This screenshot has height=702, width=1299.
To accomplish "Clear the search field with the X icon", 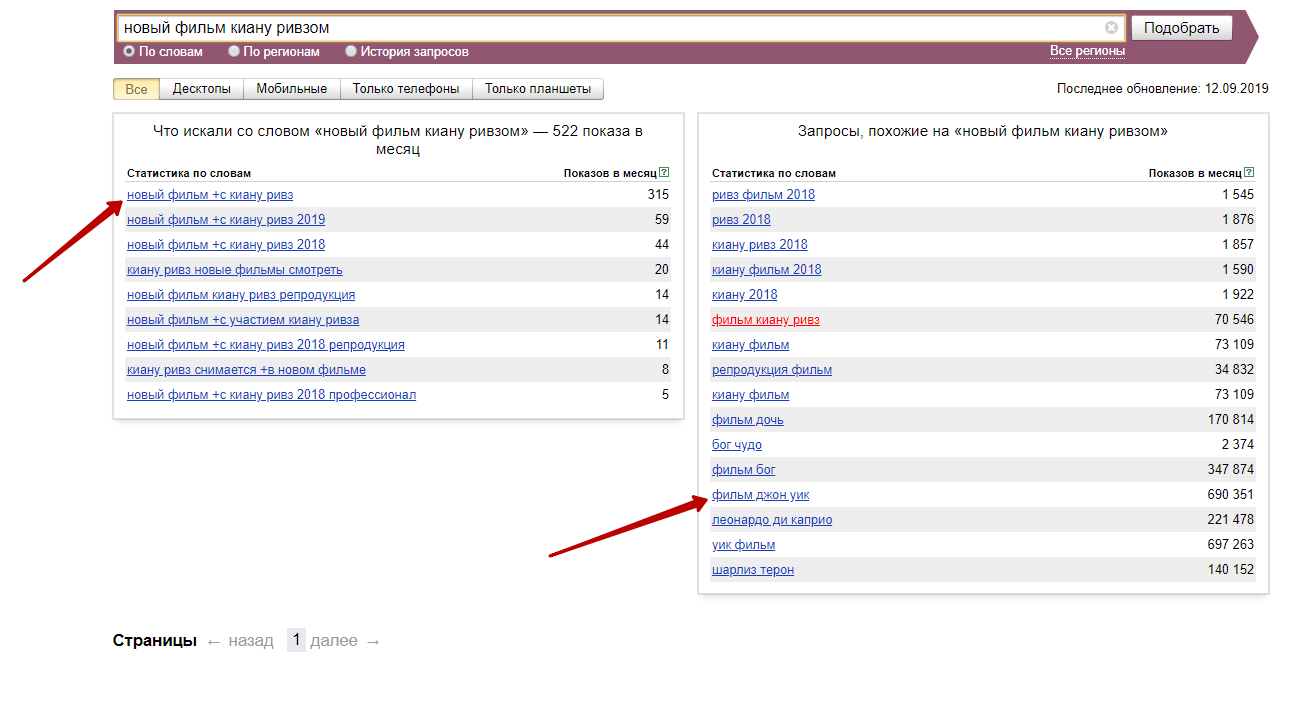I will pyautogui.click(x=1111, y=28).
